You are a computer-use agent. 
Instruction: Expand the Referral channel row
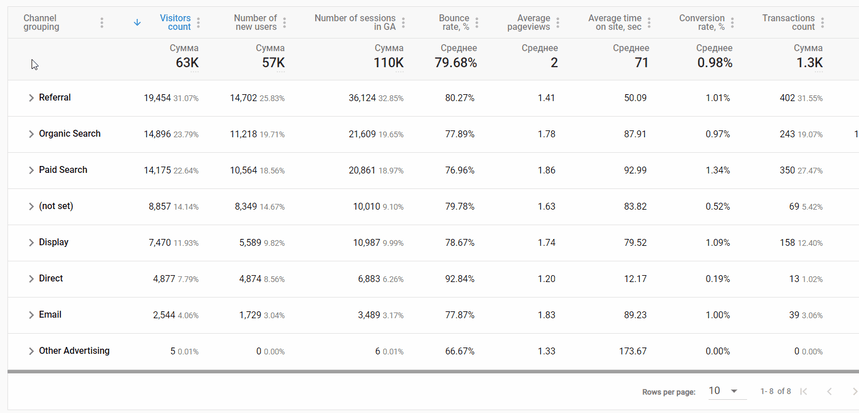pos(31,98)
